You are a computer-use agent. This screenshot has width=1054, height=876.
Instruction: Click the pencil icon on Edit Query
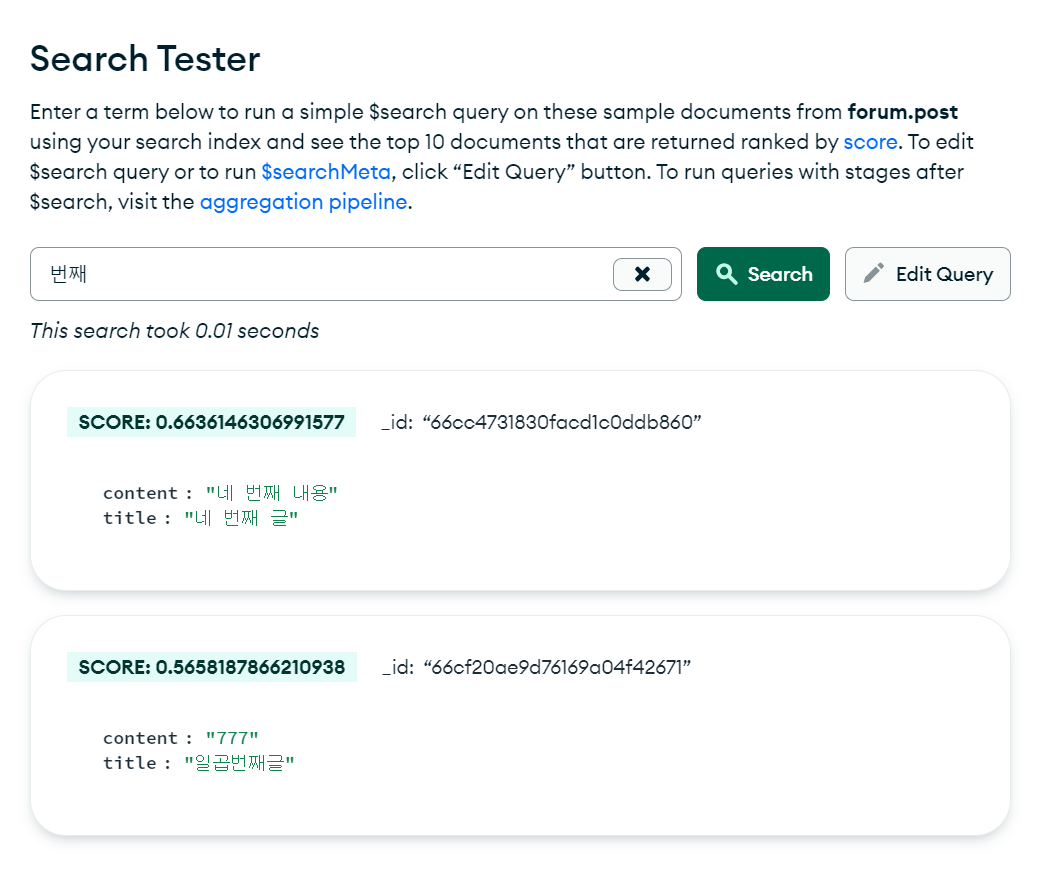[874, 273]
